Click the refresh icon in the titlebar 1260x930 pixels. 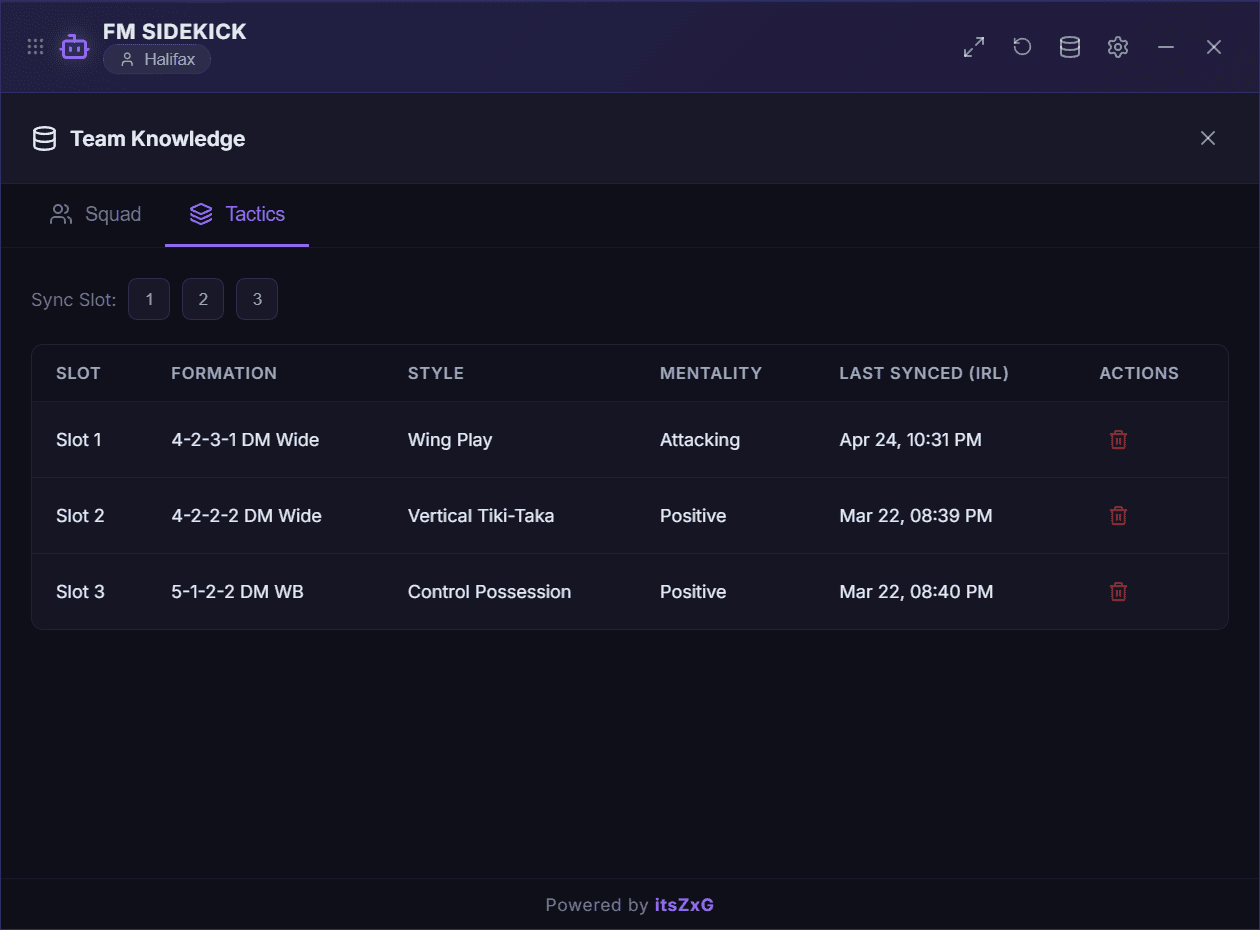pyautogui.click(x=1021, y=46)
